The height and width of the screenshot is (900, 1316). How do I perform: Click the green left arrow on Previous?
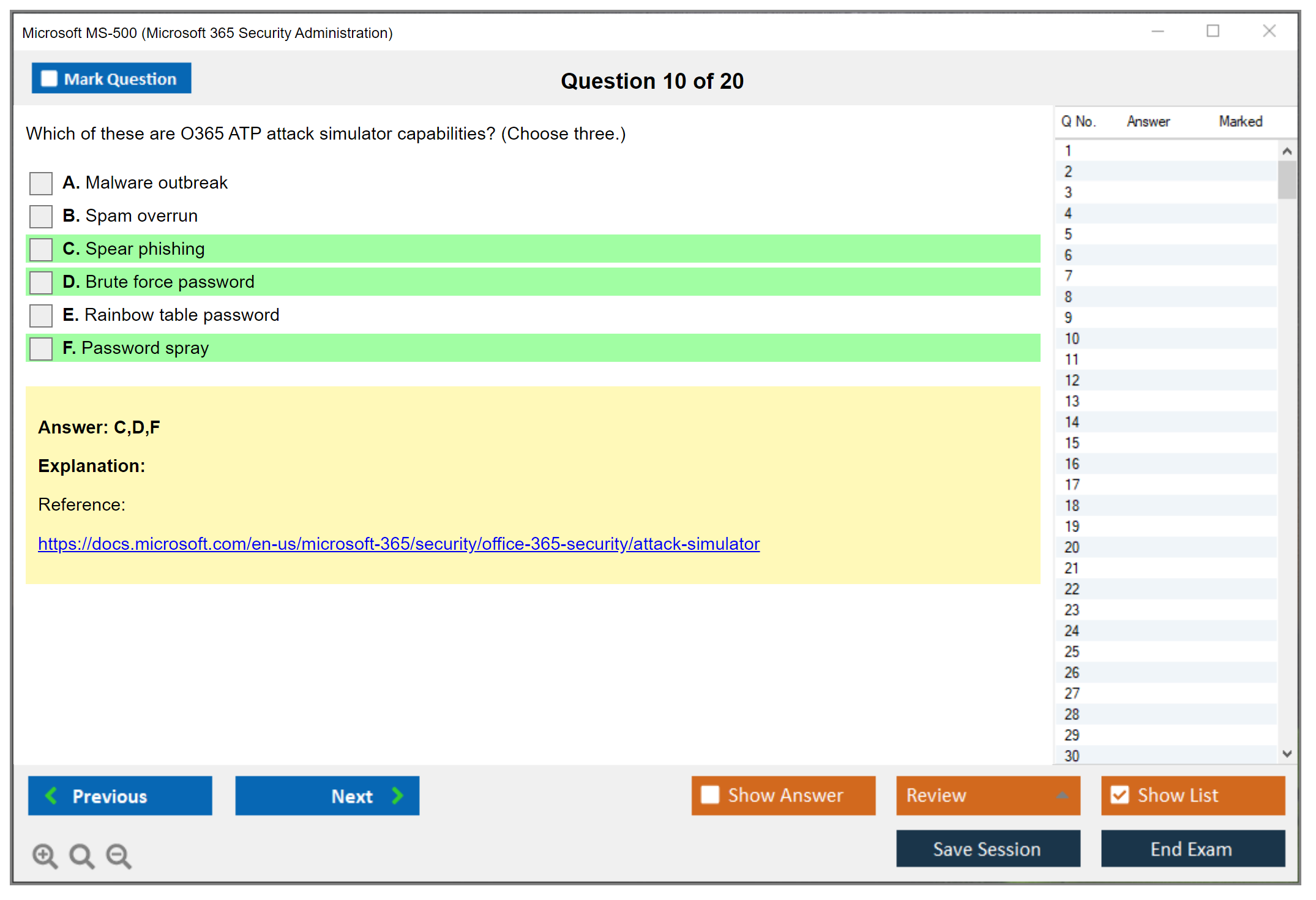pyautogui.click(x=51, y=795)
